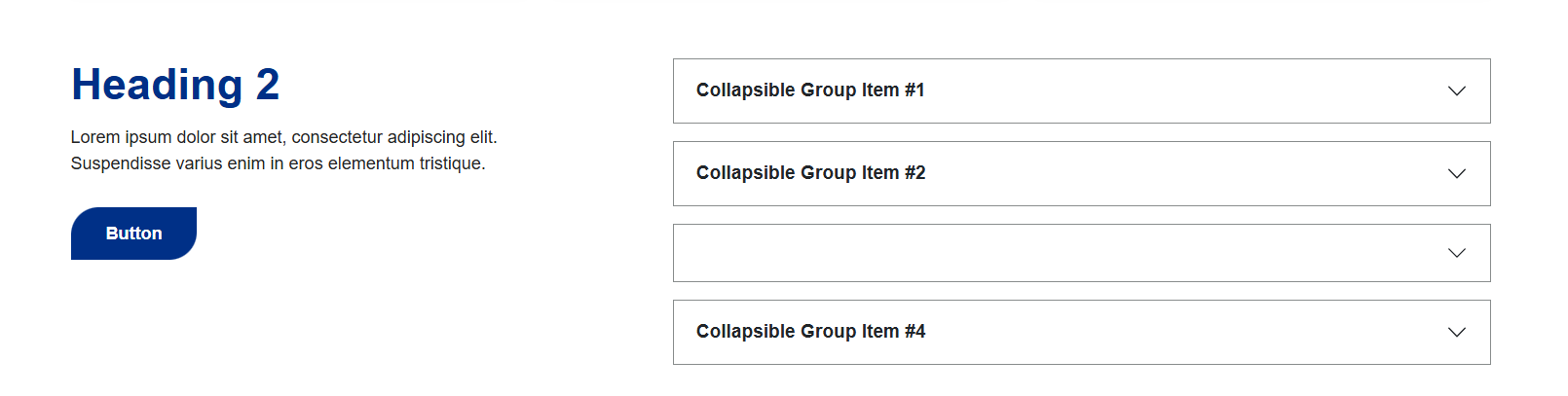Click the word "consectetur" in the paragraph
Screen dimensions: 1568x396
pos(337,137)
